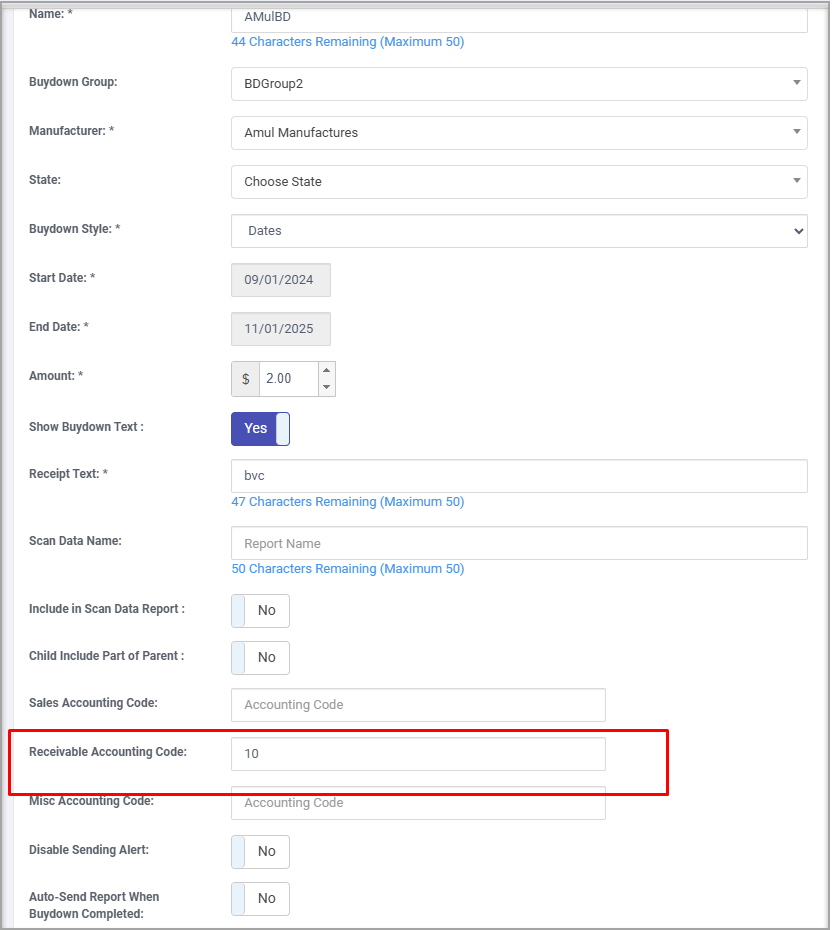Open the End Date field
This screenshot has width=838, height=930.
pos(280,329)
